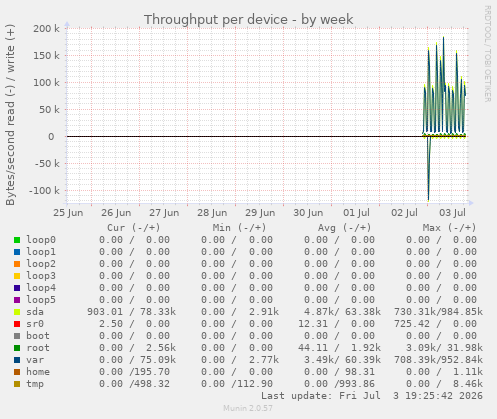Click the y-axis title 'Bytes/second read (-) / write (+)'

[x=10, y=115]
